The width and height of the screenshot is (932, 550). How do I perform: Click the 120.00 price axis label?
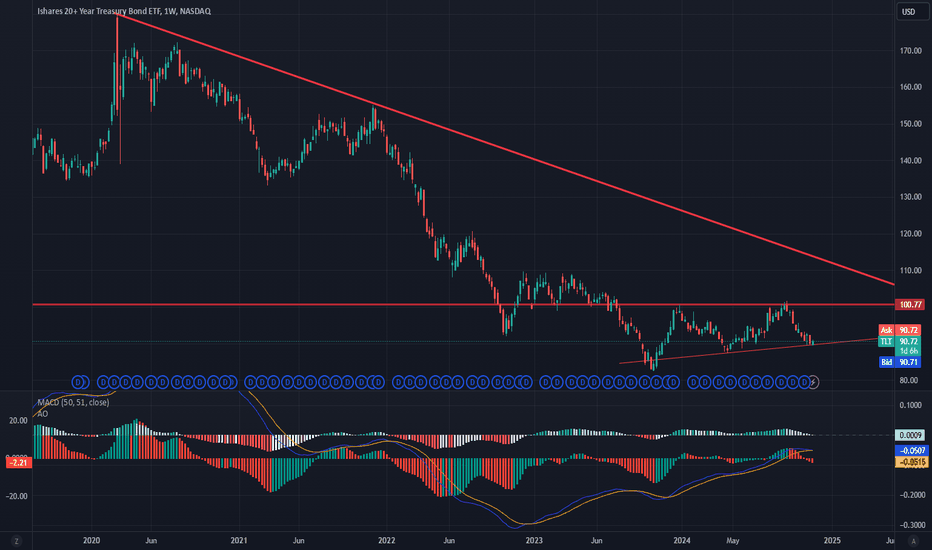pos(910,234)
